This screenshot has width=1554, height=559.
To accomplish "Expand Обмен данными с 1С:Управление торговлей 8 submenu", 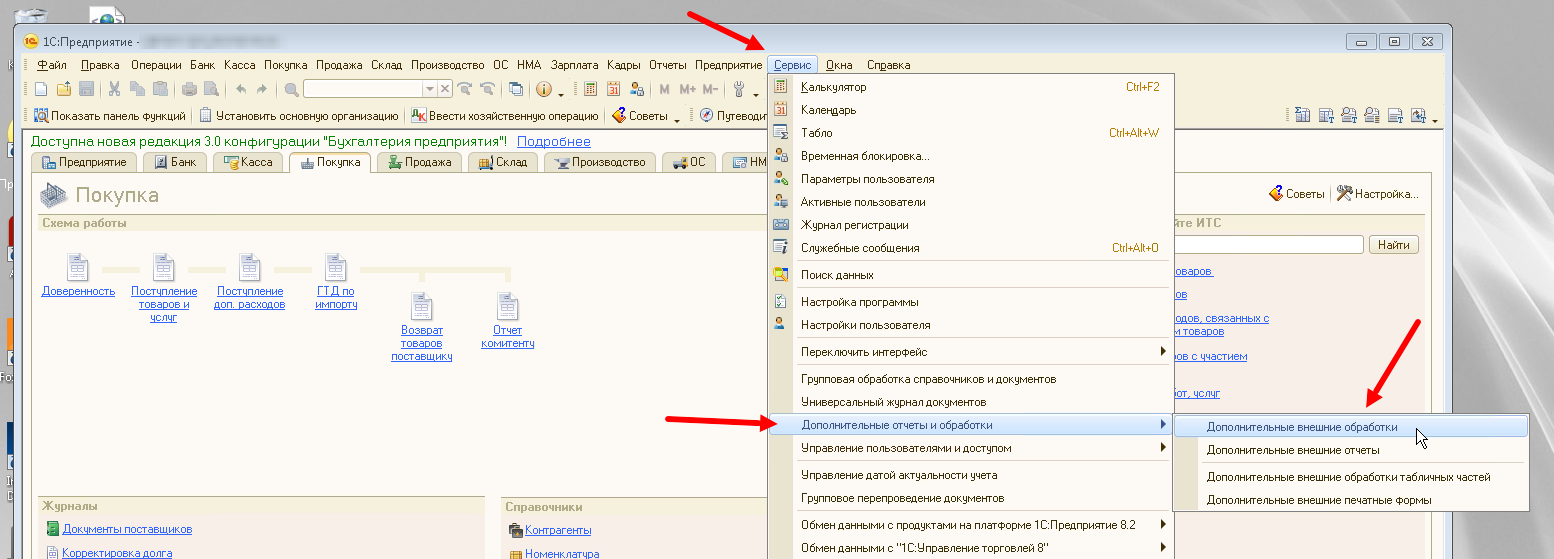I will click(x=1163, y=547).
